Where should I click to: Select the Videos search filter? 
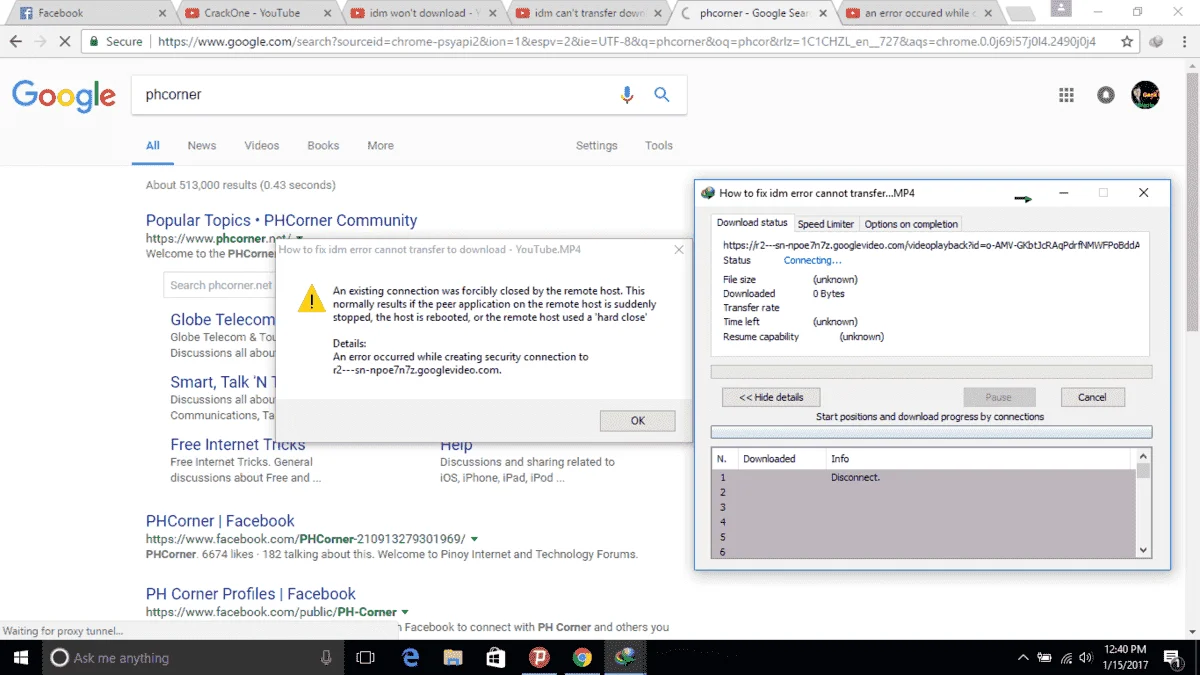pyautogui.click(x=262, y=145)
